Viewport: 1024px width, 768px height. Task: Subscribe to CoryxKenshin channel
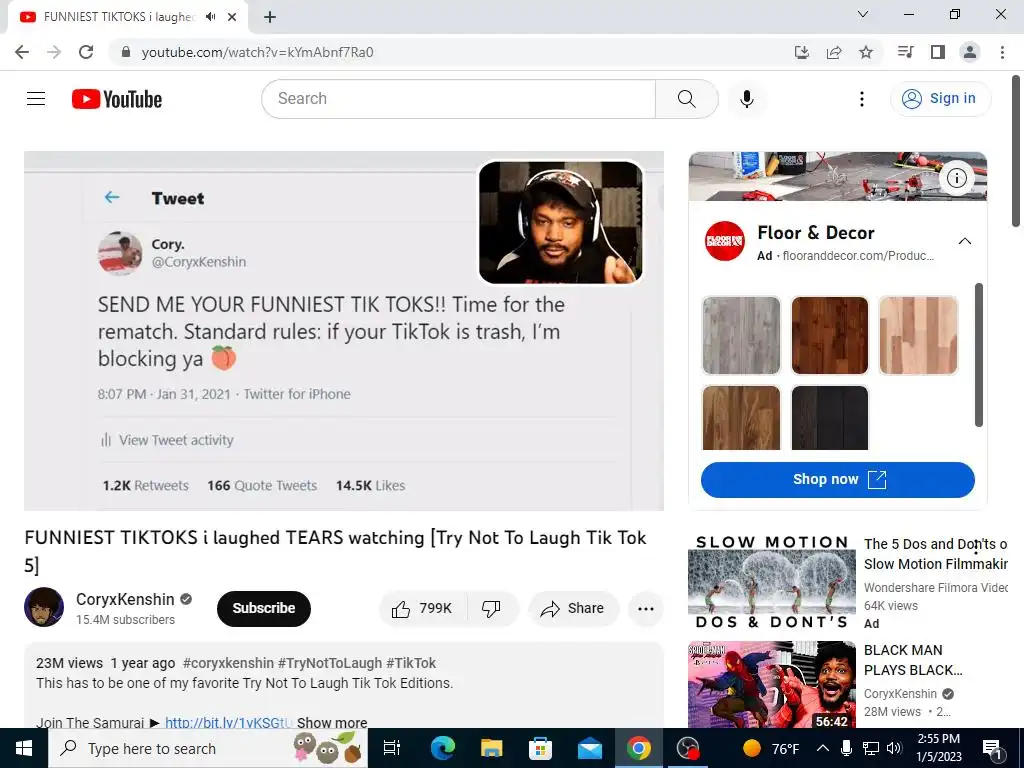264,609
